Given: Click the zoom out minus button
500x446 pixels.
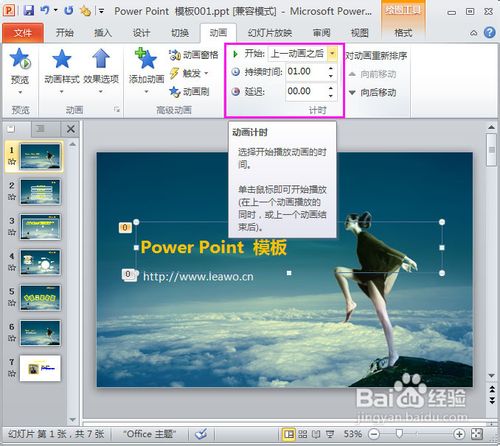Looking at the screenshot, I should pyautogui.click(x=374, y=434).
